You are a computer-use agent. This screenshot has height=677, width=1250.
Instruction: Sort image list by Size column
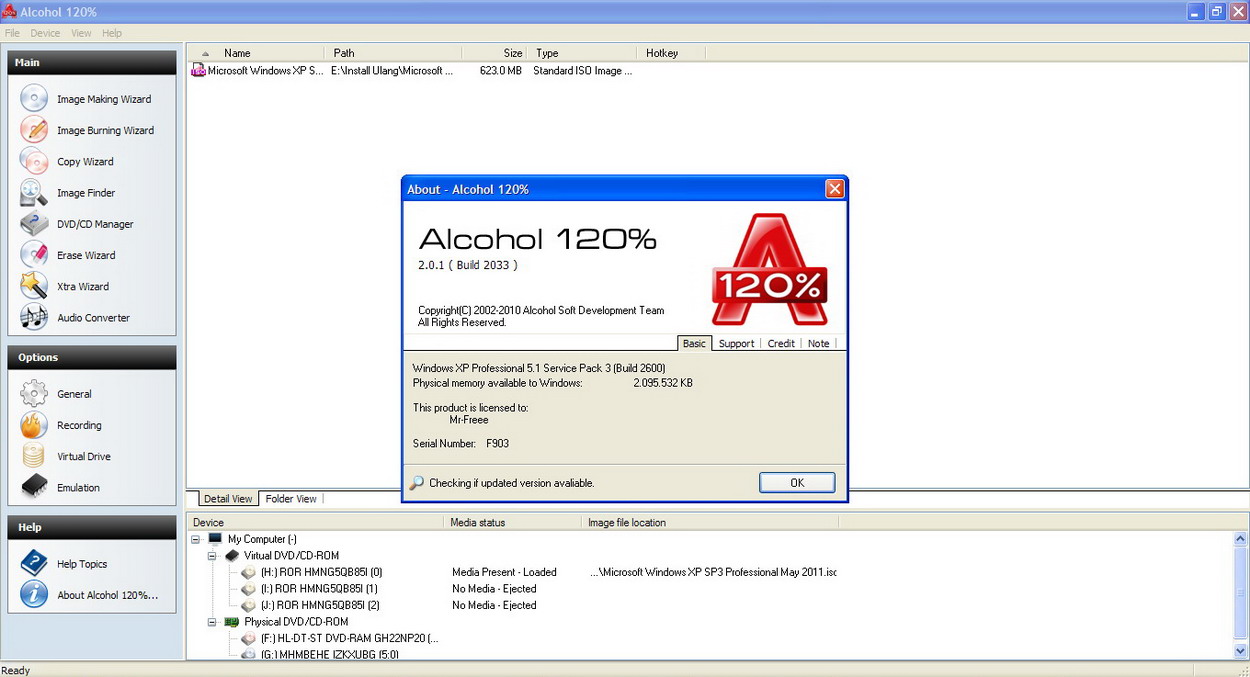point(496,53)
